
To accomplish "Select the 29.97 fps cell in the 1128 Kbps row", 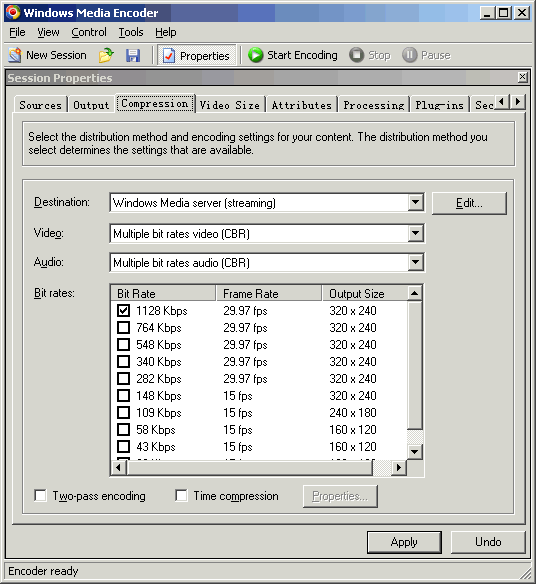I will (245, 311).
